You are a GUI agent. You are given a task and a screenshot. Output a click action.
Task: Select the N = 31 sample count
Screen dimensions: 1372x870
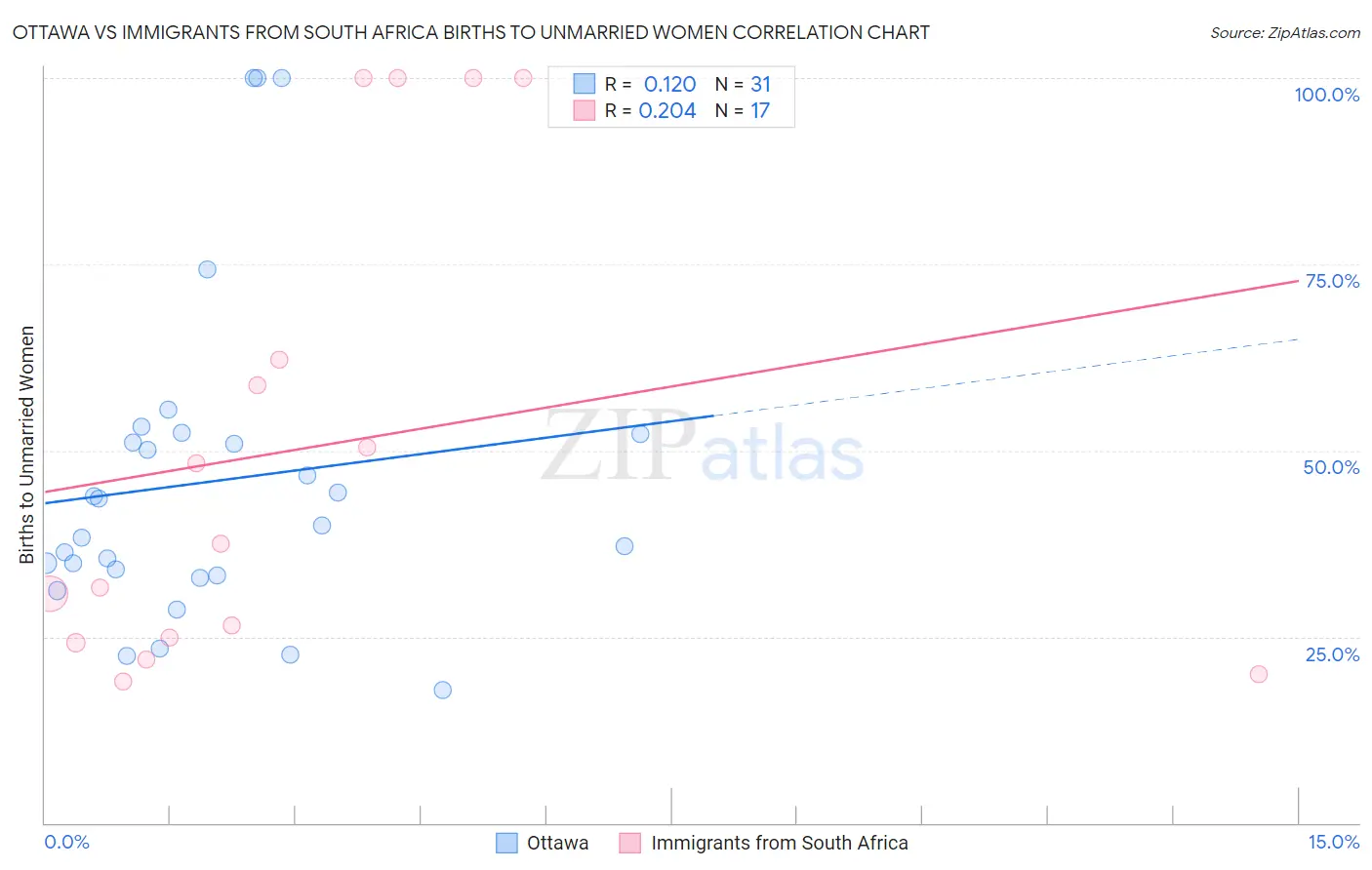click(x=743, y=84)
